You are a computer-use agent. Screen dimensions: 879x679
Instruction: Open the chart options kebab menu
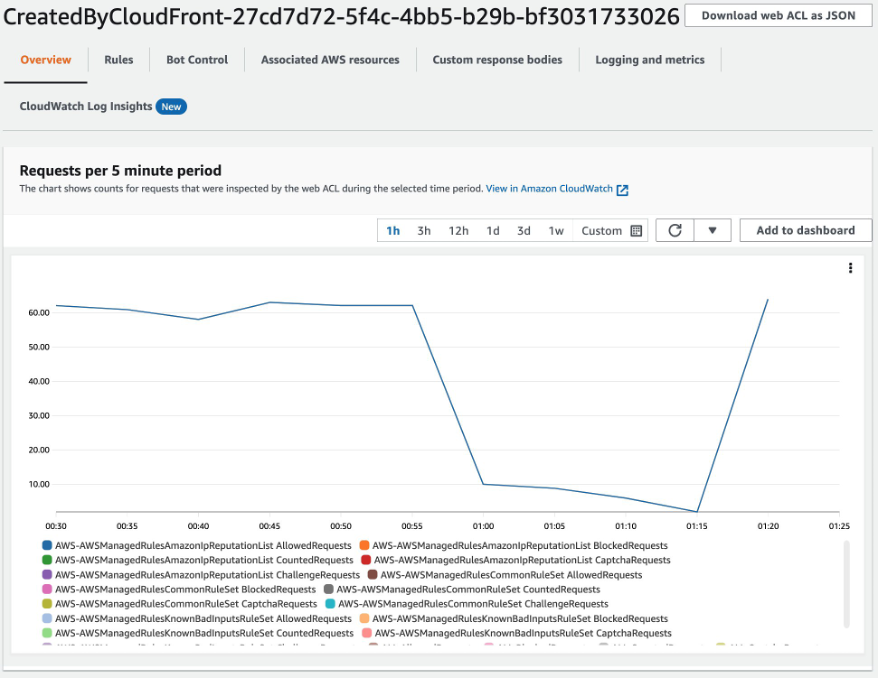click(x=850, y=267)
